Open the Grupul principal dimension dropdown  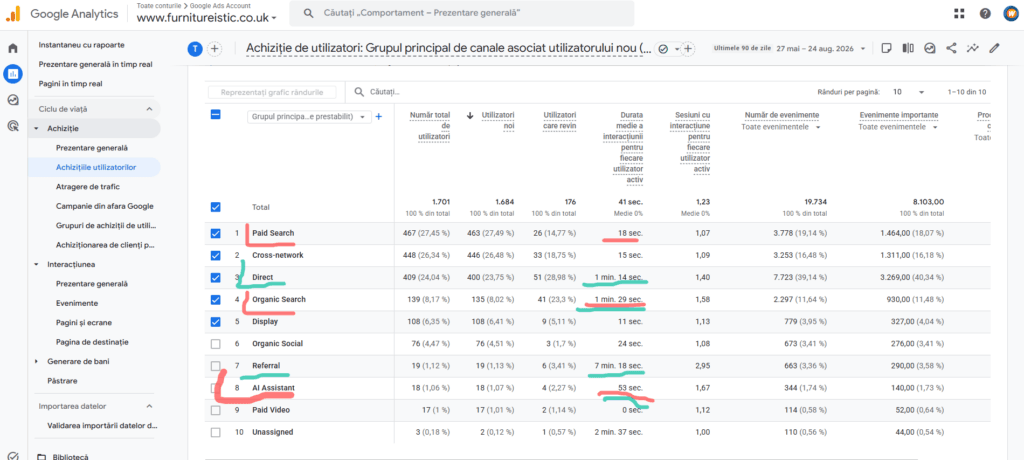tap(310, 116)
